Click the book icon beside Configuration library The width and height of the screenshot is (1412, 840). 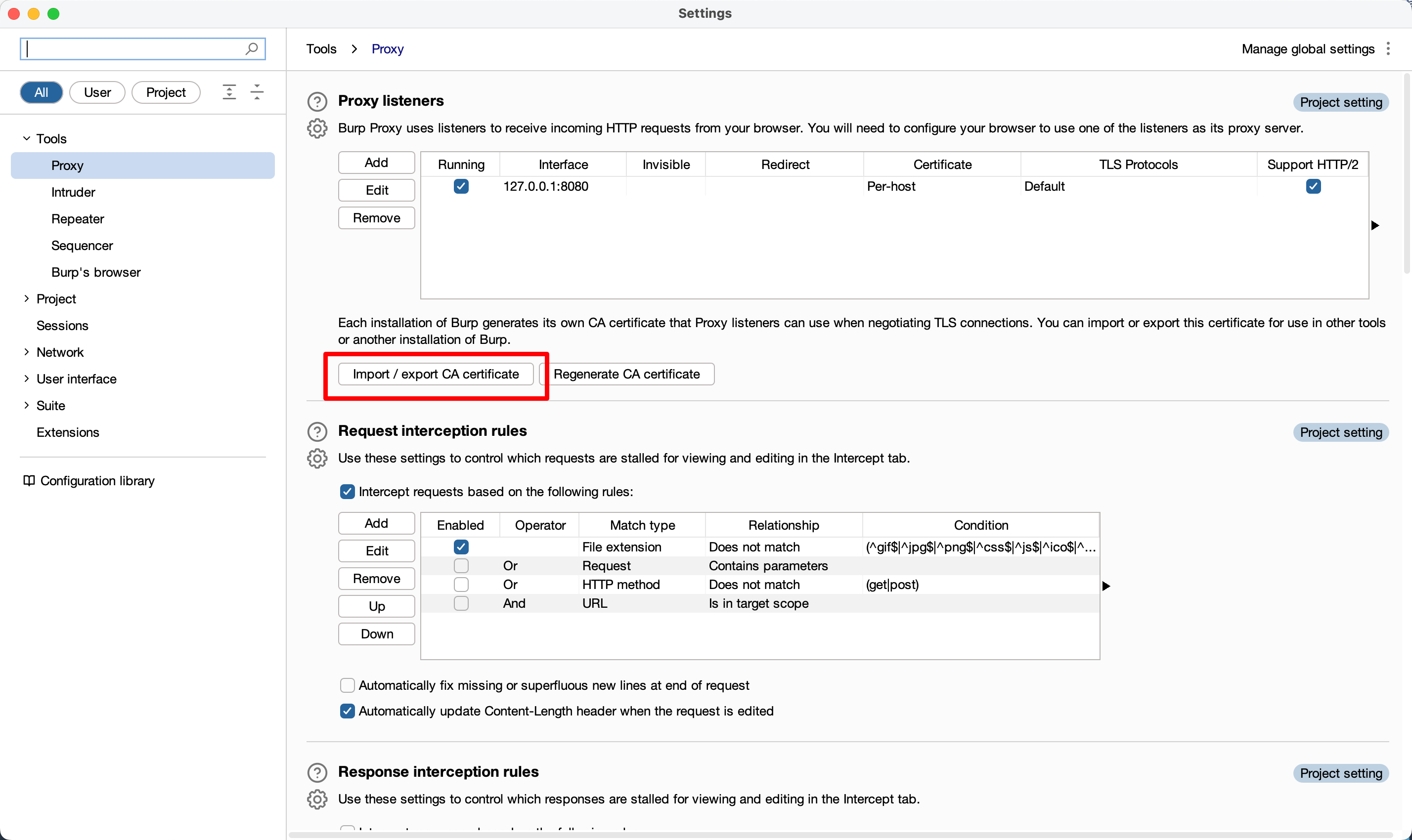(28, 481)
